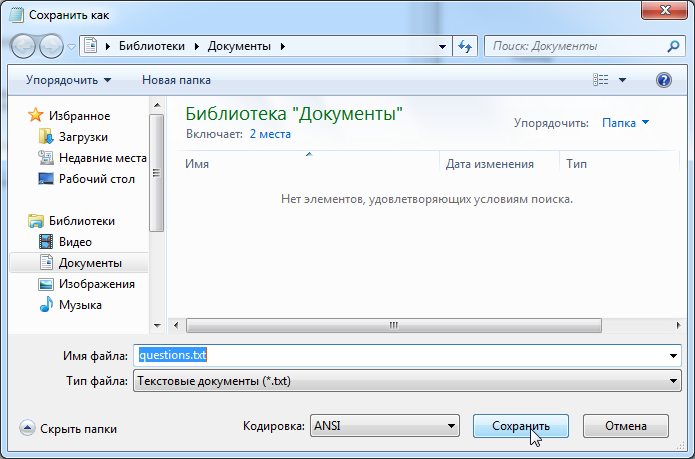Open the Упорядочить dropdown menu

point(69,80)
